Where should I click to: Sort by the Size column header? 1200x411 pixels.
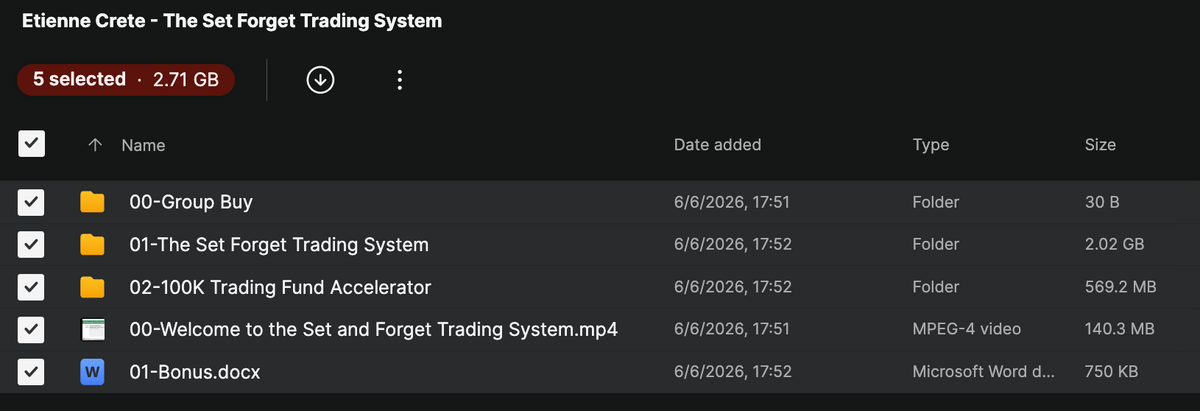(x=1100, y=145)
